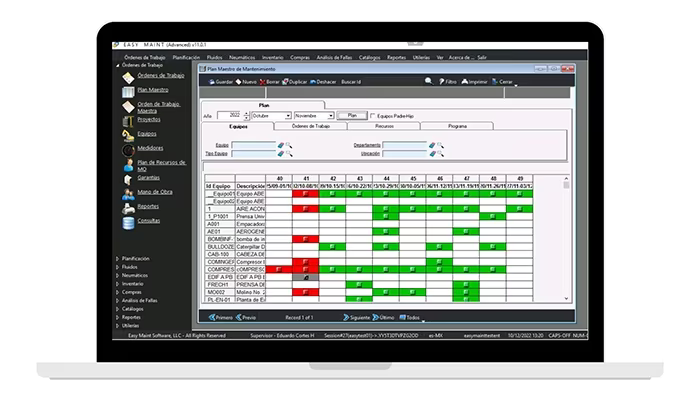Toggle the Equipos Padre-Hijo checkbox
Screen dimensions: 700x400
tap(373, 116)
